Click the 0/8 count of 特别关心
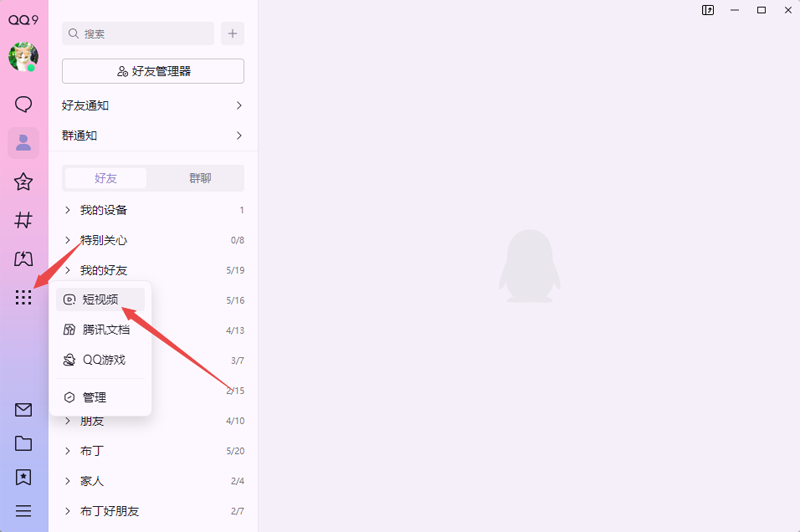 click(237, 240)
